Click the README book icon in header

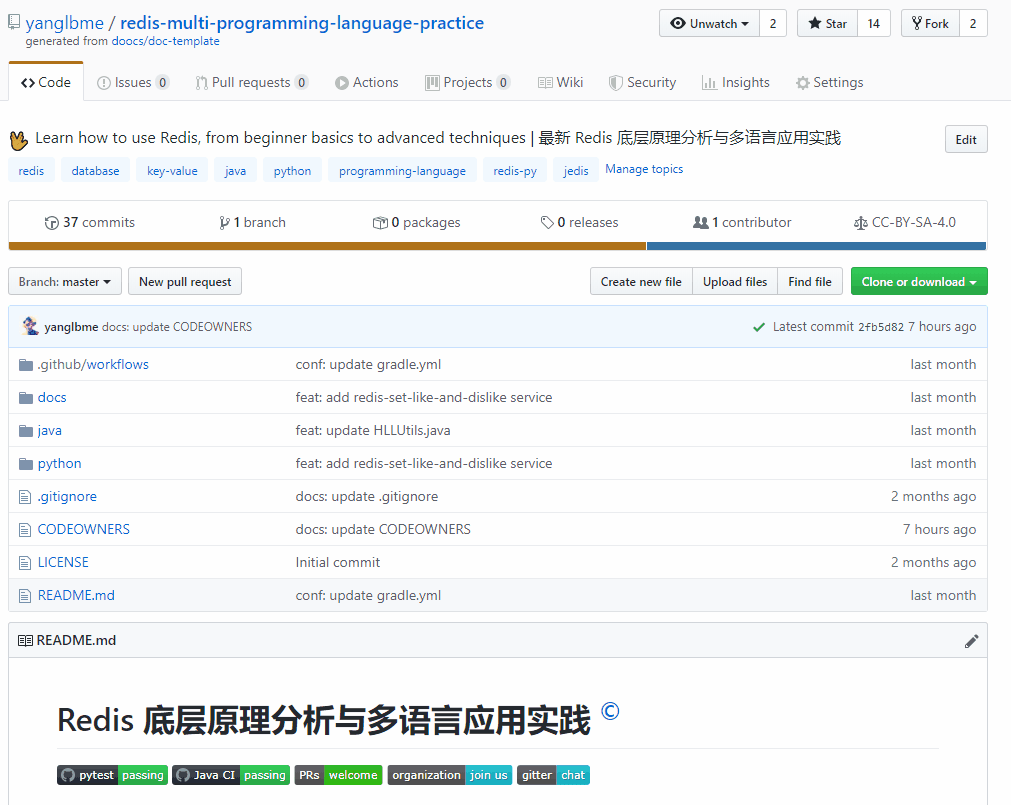tap(25, 641)
